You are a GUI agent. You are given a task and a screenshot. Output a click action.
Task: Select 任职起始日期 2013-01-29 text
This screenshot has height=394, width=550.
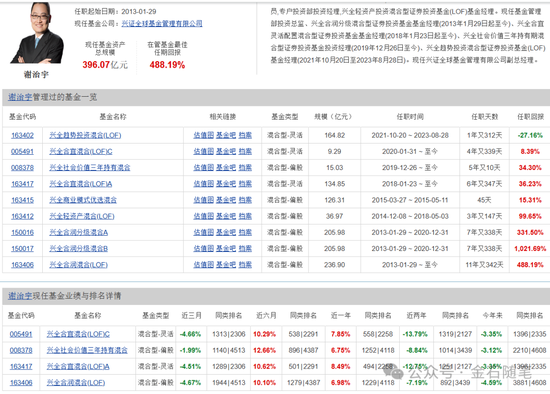pyautogui.click(x=115, y=12)
